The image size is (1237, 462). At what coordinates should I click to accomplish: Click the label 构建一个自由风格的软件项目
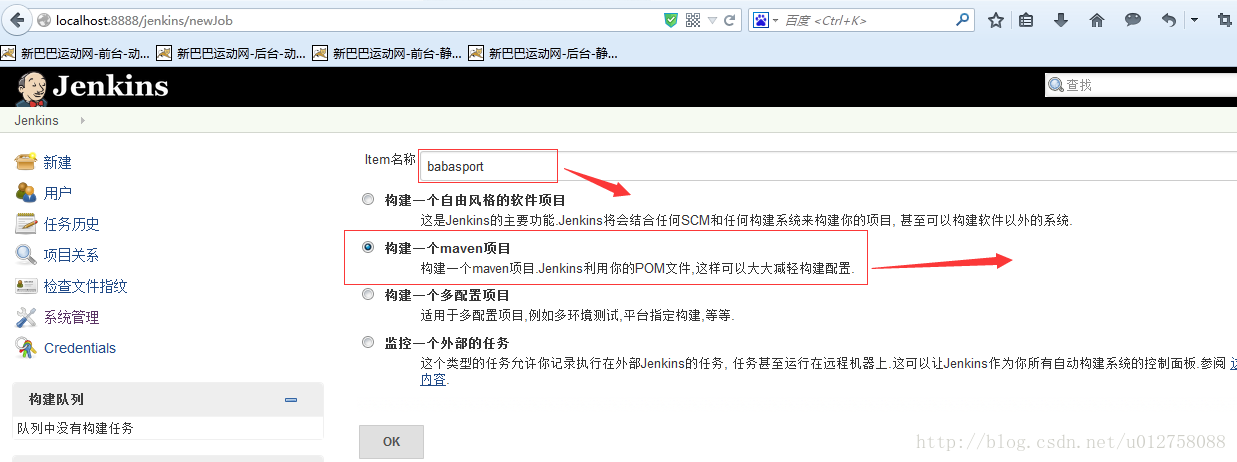[x=475, y=200]
